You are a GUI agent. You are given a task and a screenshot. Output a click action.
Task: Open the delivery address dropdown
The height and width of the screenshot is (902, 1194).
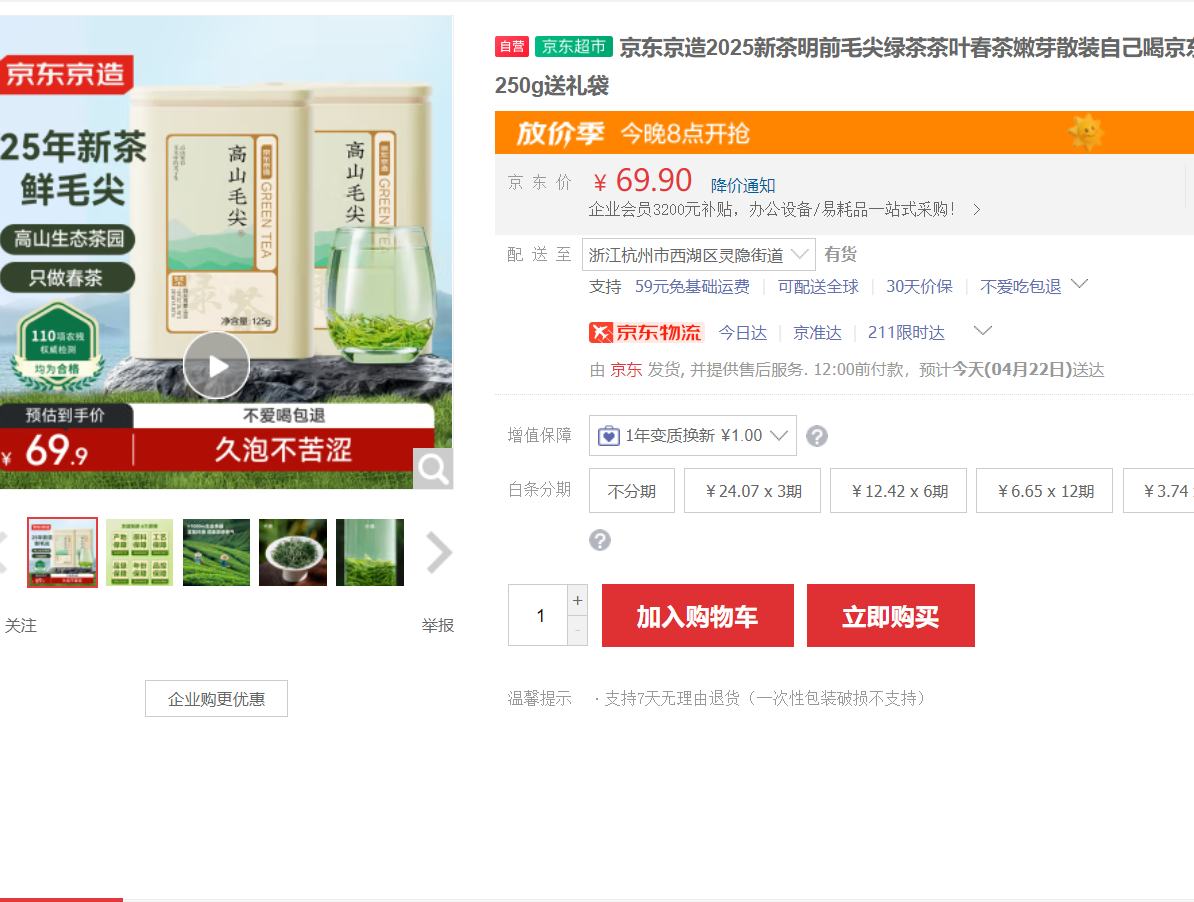698,255
